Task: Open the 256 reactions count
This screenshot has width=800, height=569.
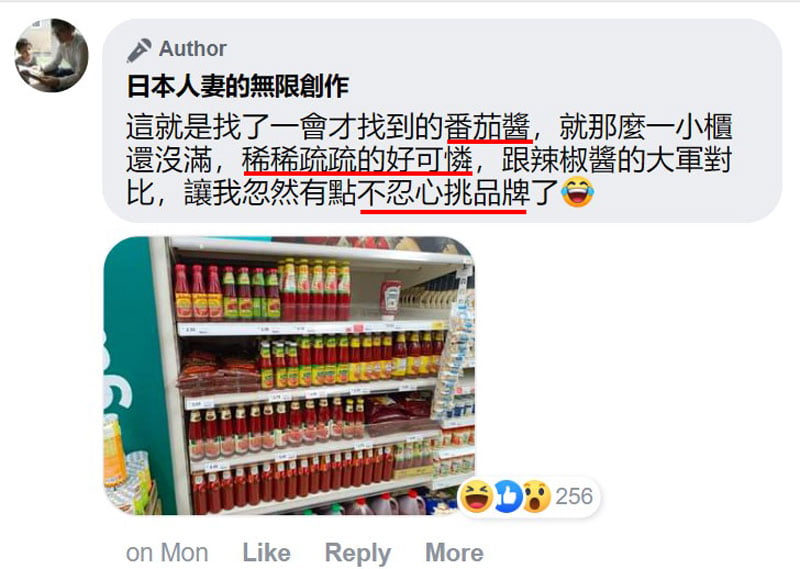Action: pyautogui.click(x=574, y=497)
